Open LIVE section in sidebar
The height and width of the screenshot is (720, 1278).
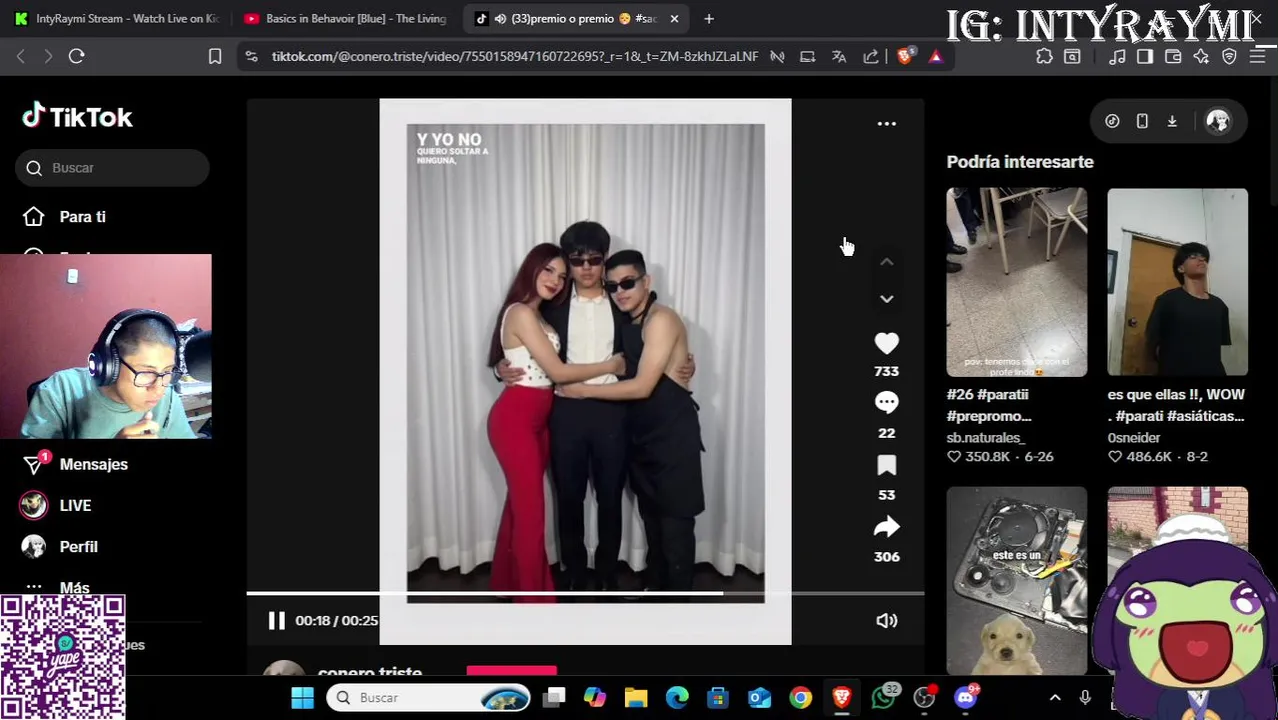[x=57, y=506]
